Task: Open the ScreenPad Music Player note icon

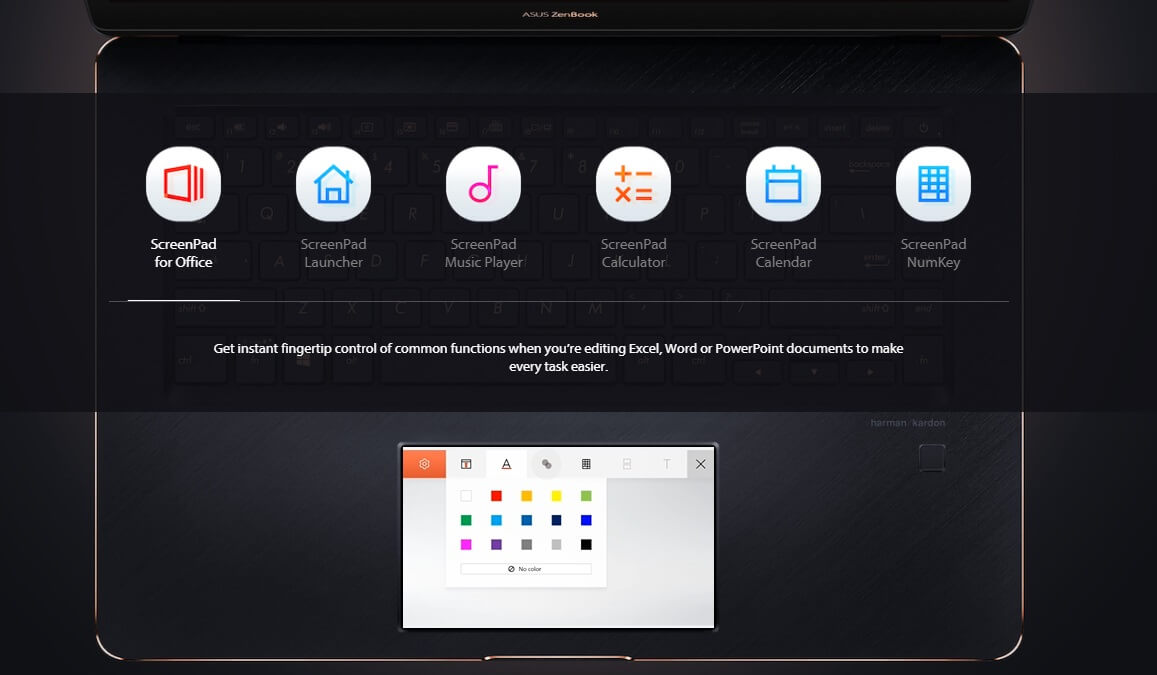Action: pyautogui.click(x=483, y=184)
